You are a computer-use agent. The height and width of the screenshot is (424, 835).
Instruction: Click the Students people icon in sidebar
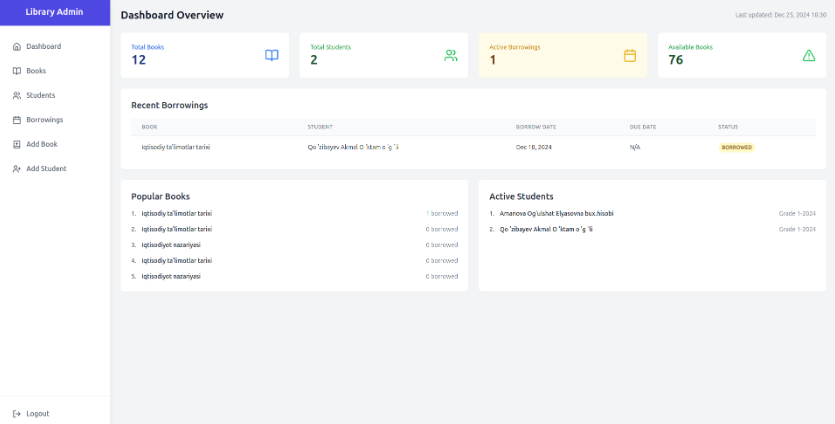16,96
